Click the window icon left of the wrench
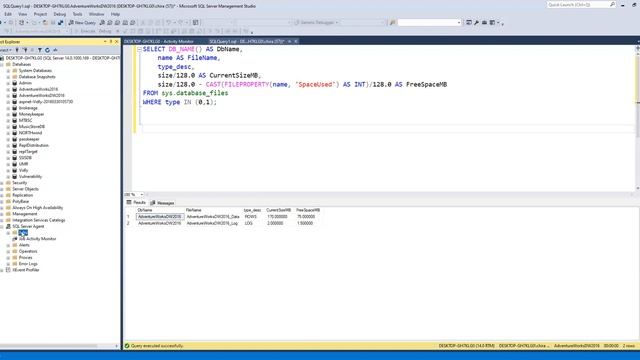 click(469, 22)
